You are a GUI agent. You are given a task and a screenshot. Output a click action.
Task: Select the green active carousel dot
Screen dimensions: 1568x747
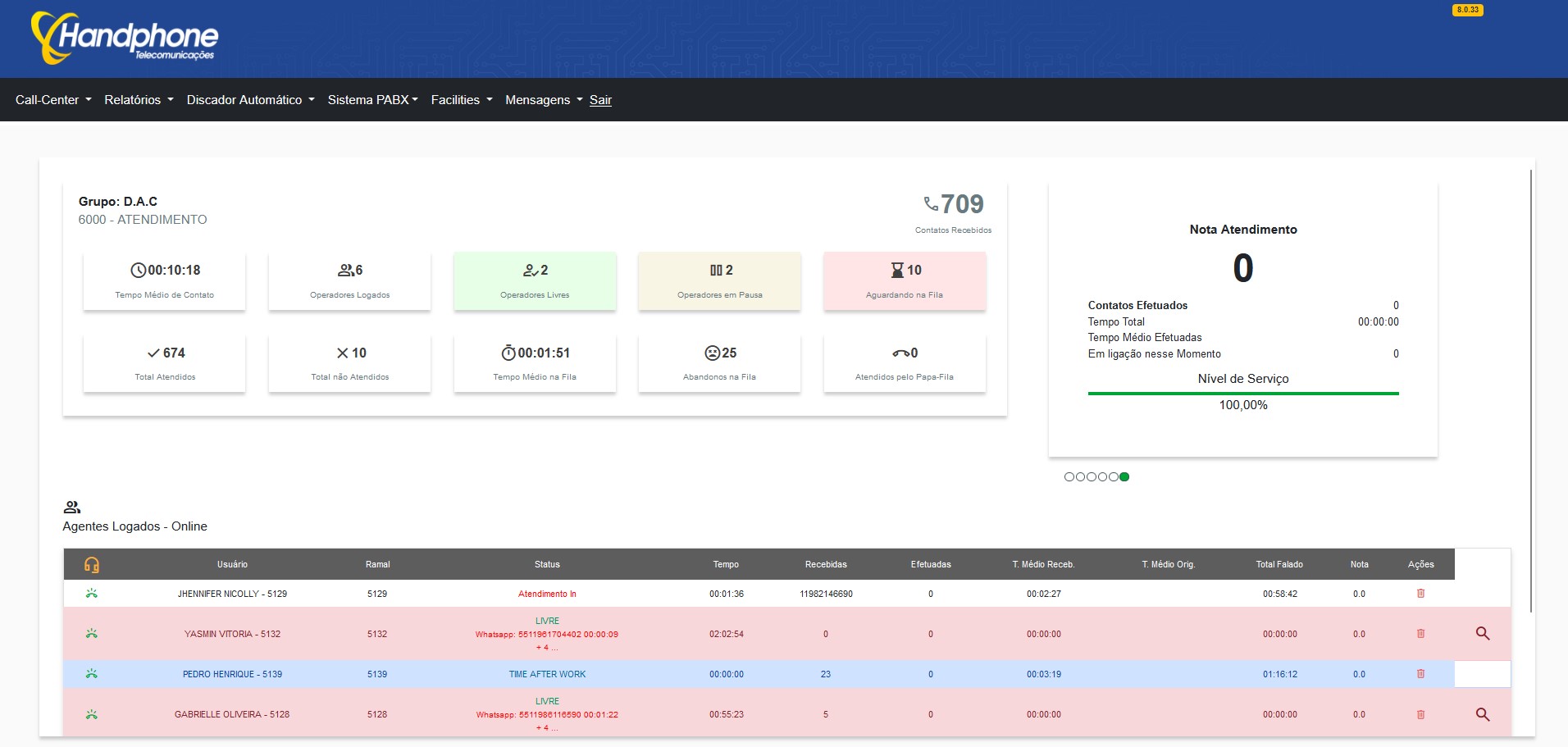click(x=1124, y=477)
